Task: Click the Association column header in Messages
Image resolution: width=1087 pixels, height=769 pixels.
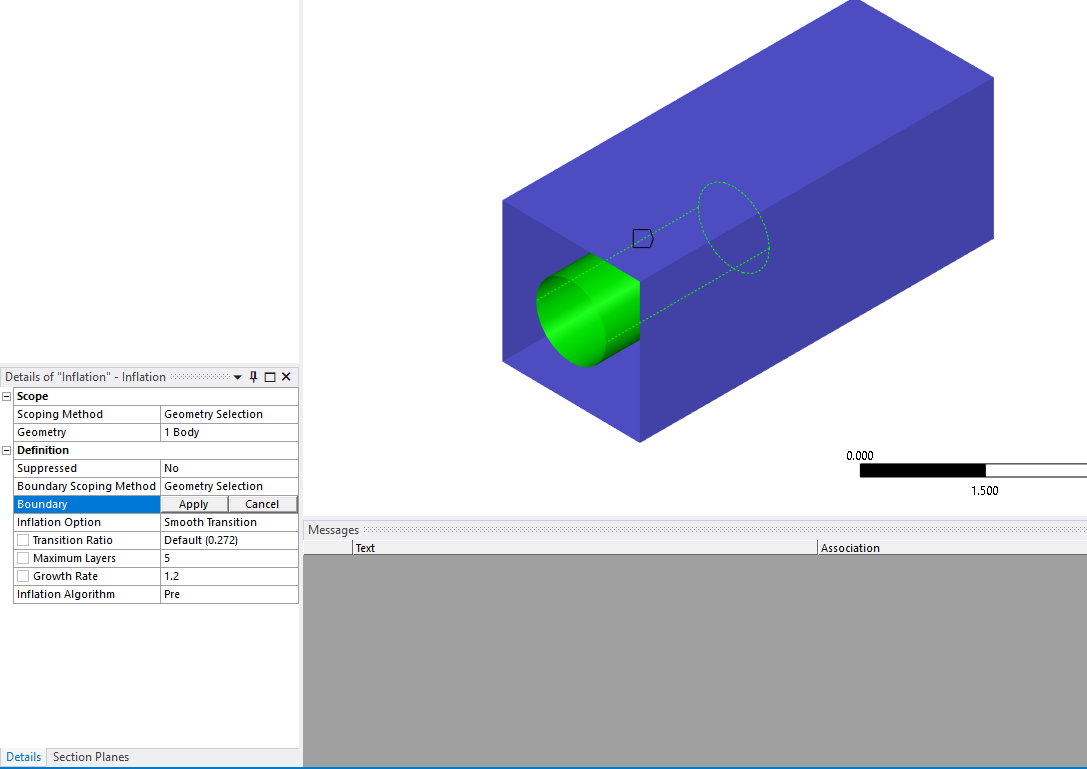Action: click(x=953, y=548)
